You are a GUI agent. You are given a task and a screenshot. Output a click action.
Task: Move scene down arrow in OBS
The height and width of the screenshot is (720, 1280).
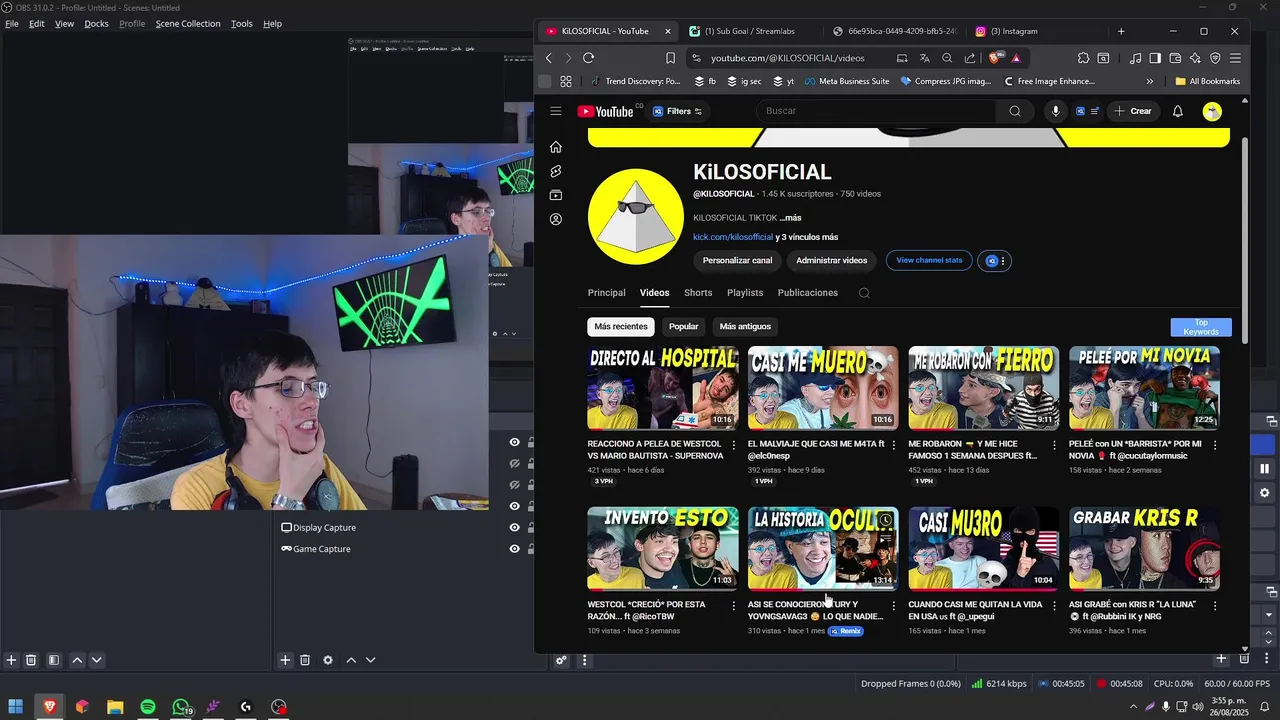click(97, 660)
